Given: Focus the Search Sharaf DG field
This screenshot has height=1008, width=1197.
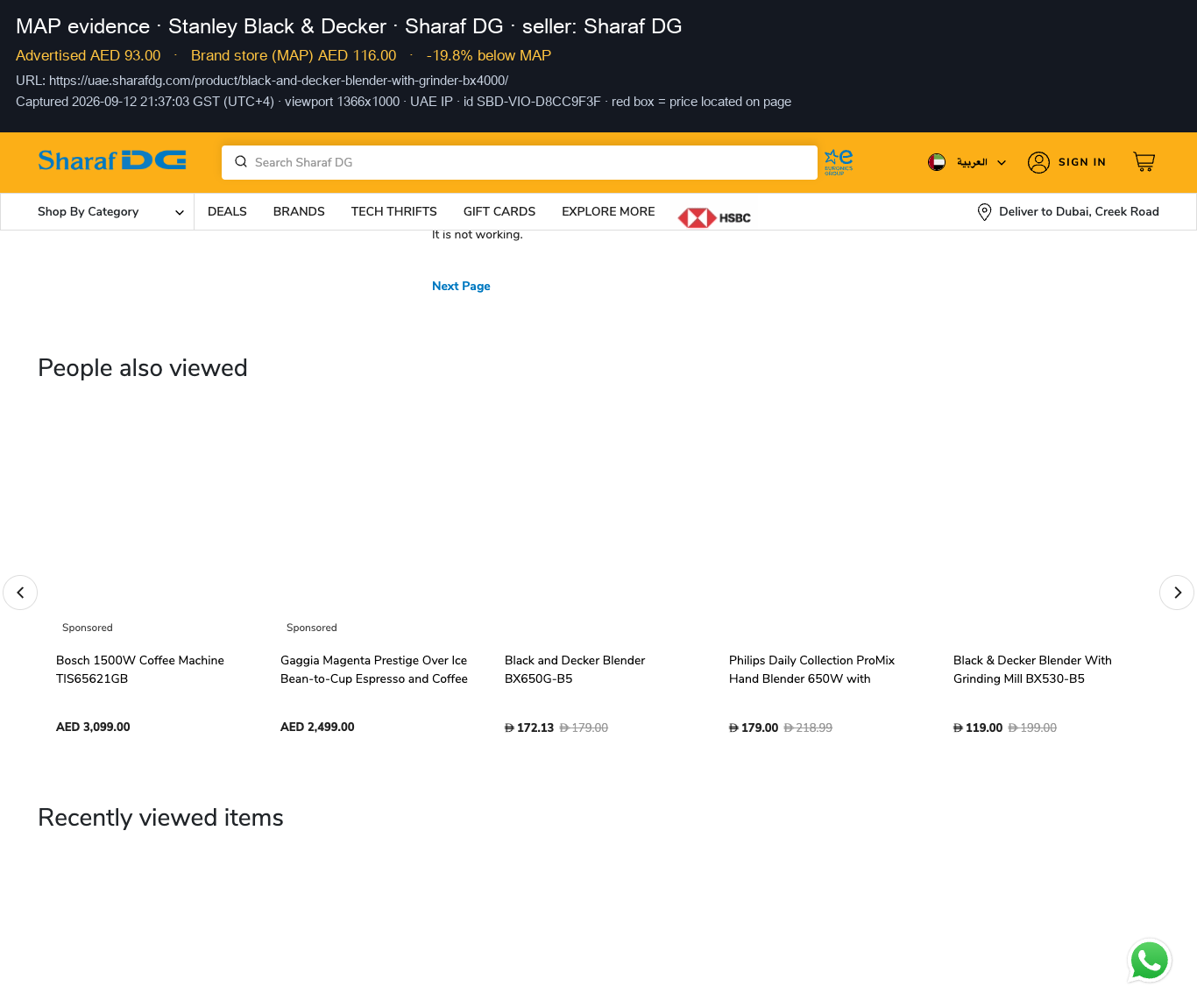Looking at the screenshot, I should pyautogui.click(x=520, y=162).
